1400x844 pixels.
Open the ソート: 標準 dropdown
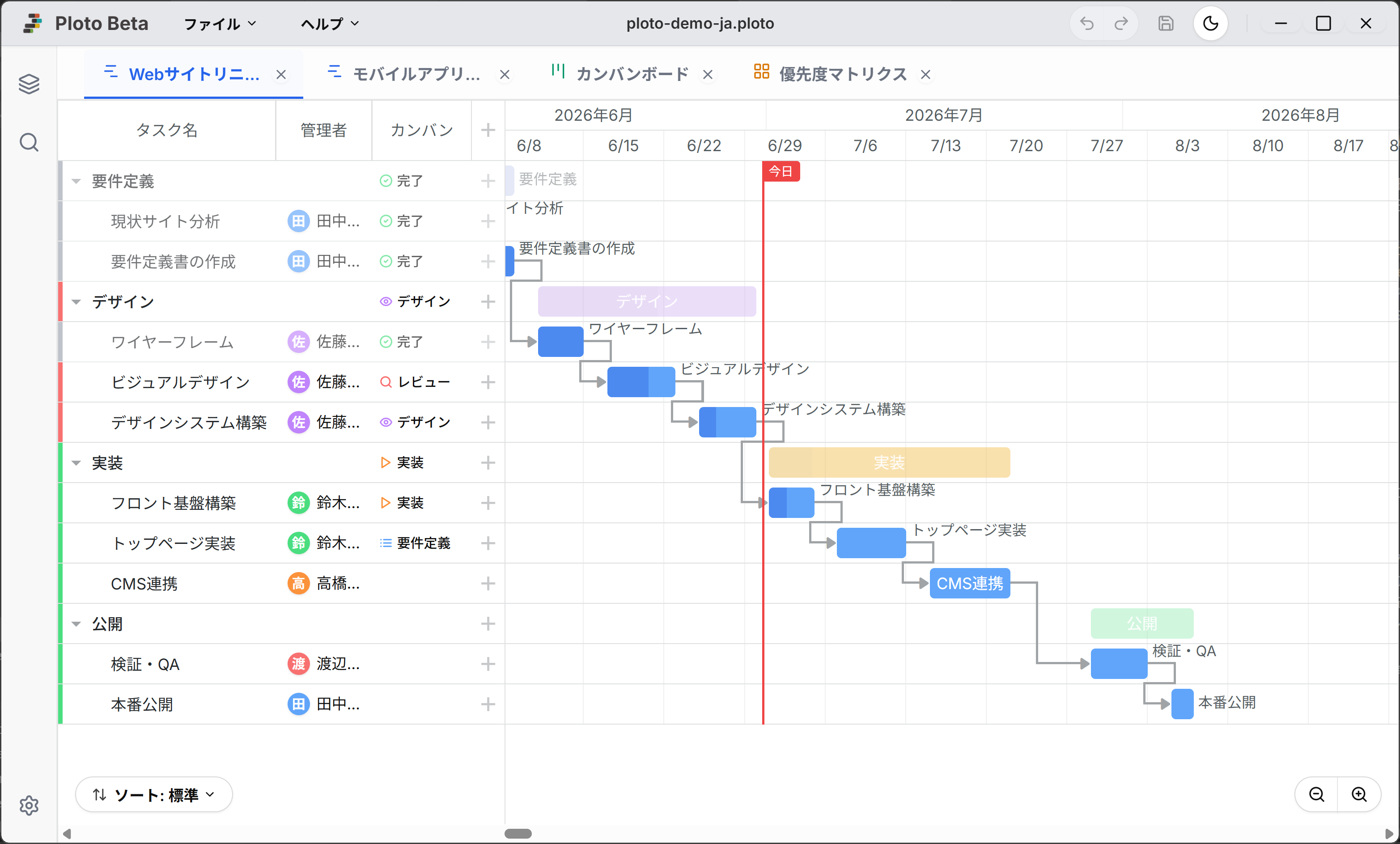pyautogui.click(x=153, y=794)
